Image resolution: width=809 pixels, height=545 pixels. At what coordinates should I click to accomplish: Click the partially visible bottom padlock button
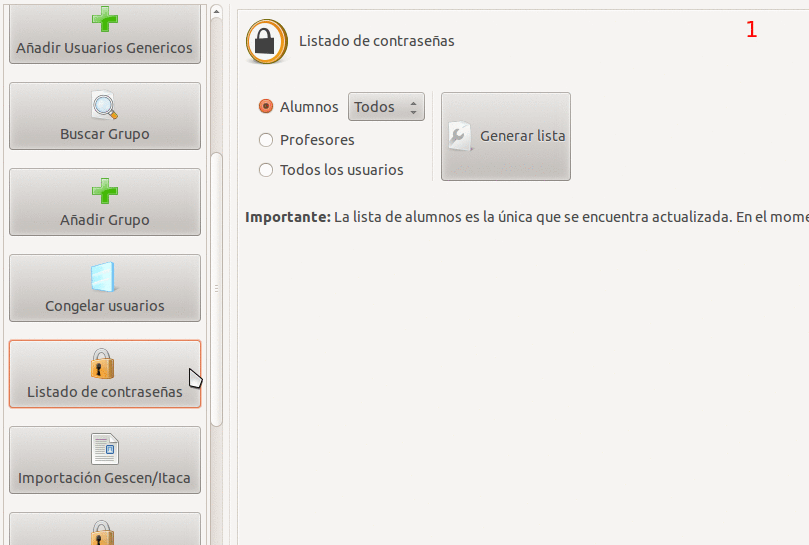pos(105,528)
